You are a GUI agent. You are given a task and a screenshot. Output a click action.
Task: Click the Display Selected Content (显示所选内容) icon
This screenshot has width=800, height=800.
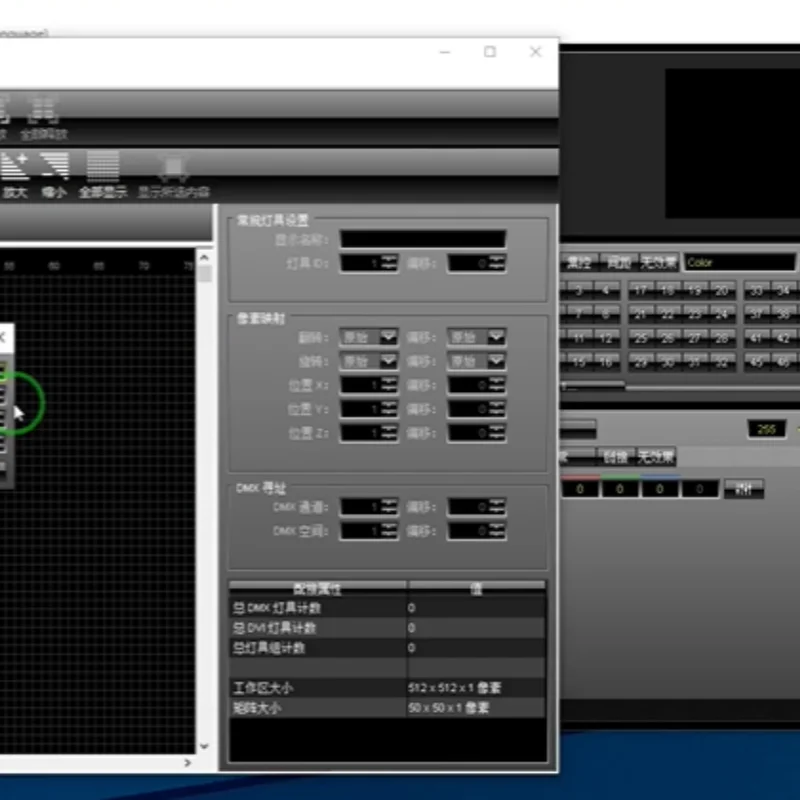tap(172, 172)
